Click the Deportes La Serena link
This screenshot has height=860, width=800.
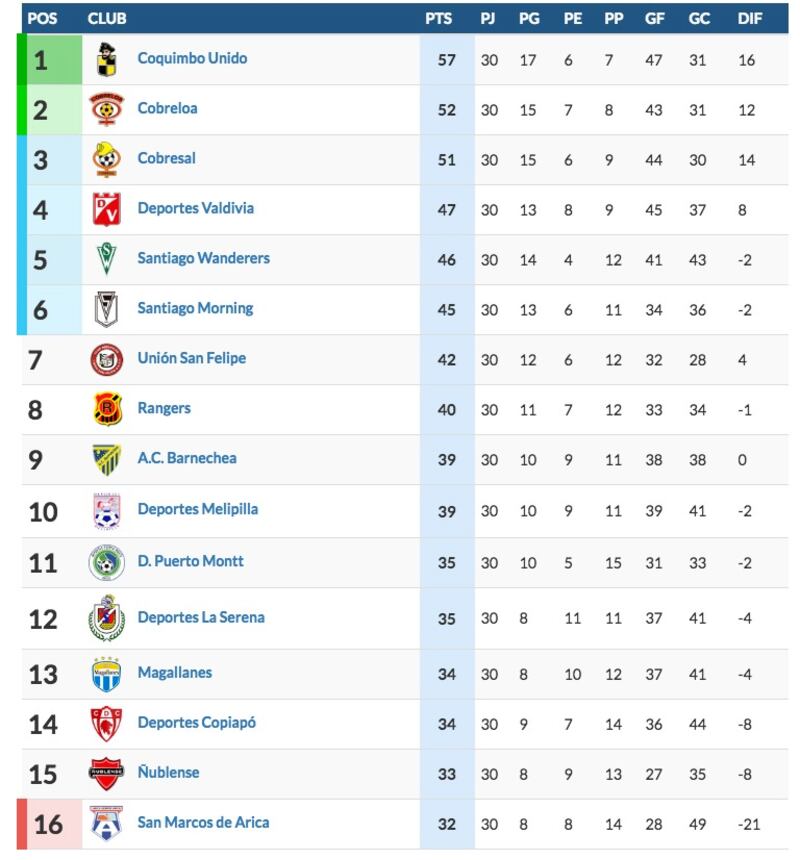click(201, 618)
